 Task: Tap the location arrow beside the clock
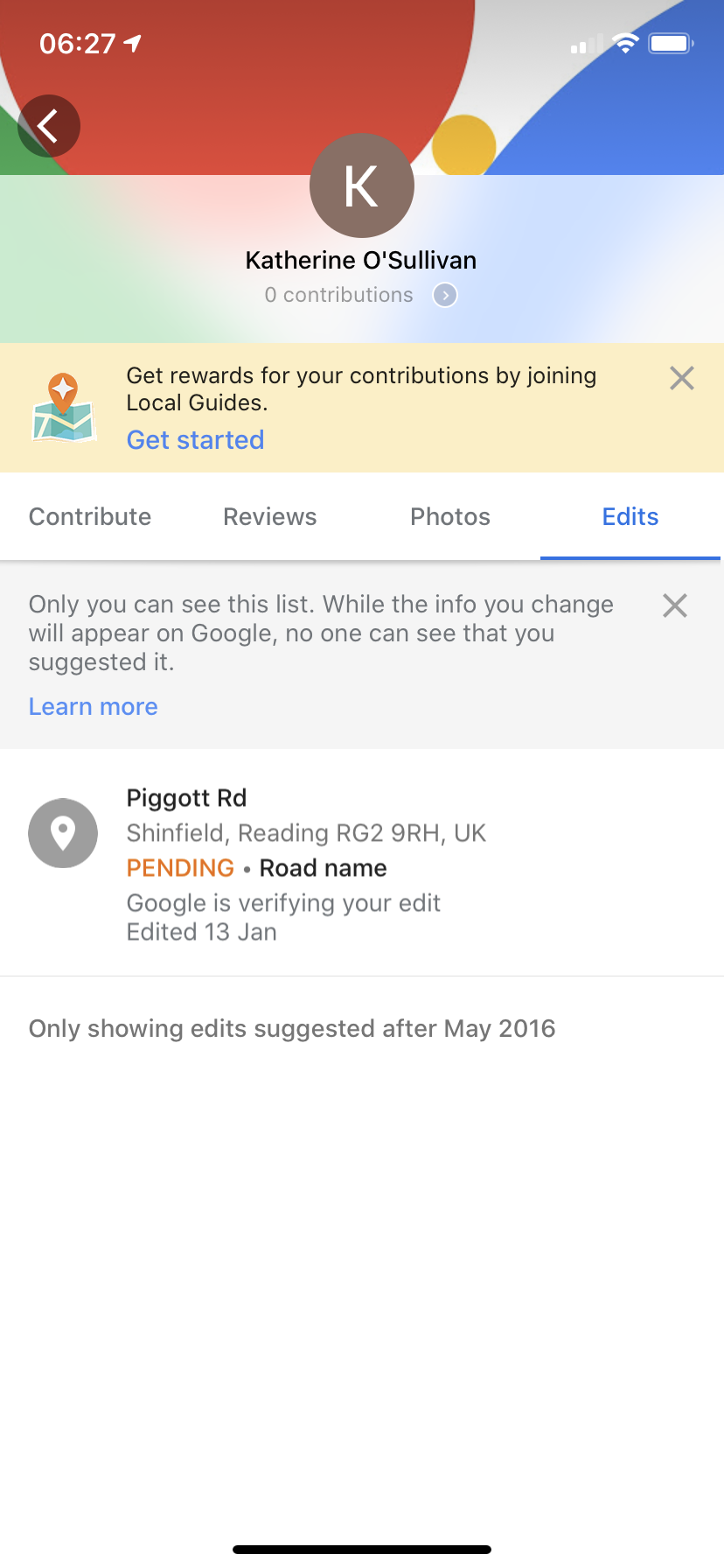click(132, 43)
